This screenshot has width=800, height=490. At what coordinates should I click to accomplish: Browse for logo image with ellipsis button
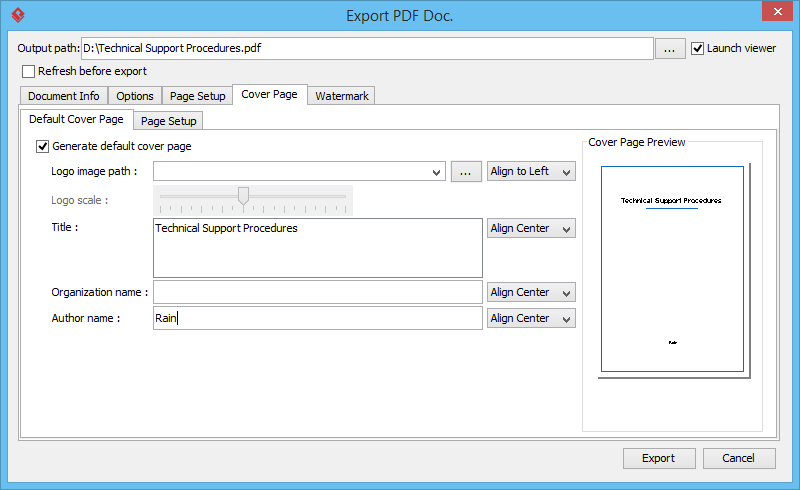tap(466, 172)
